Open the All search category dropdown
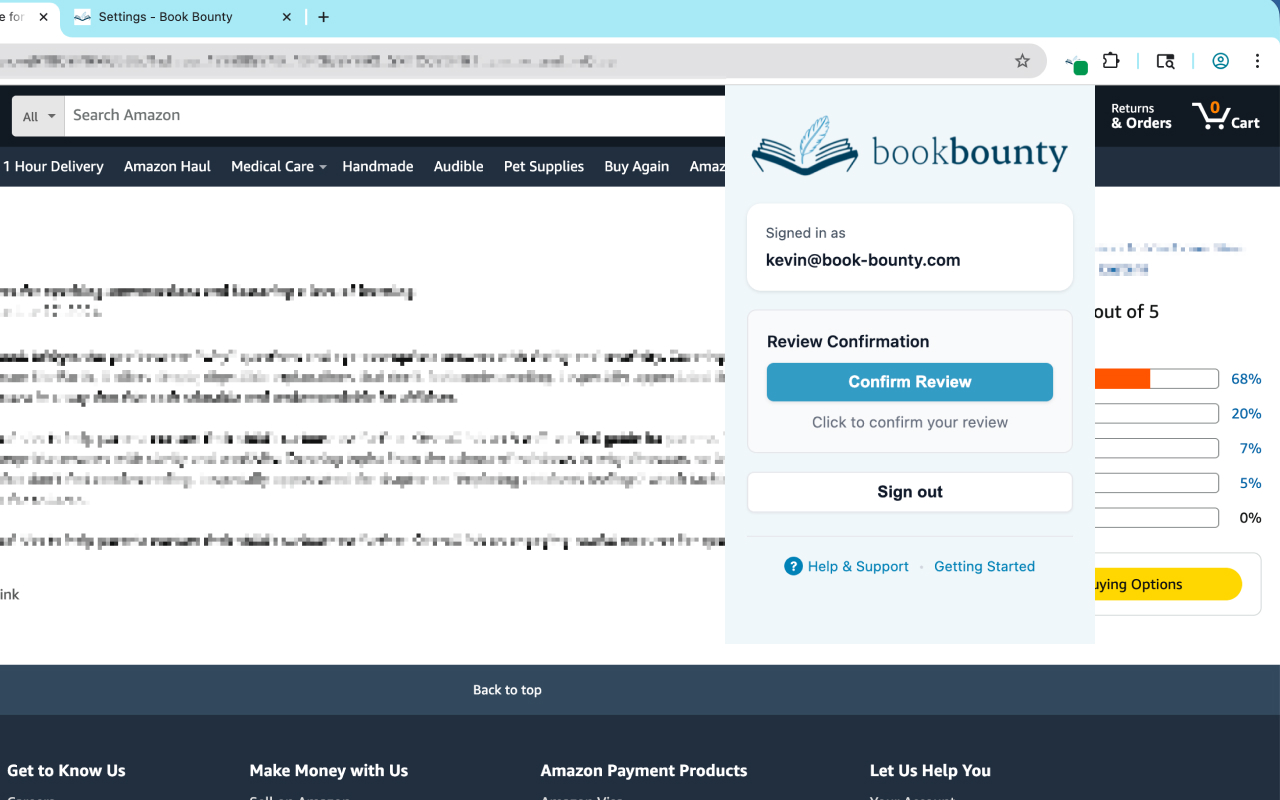 coord(37,116)
